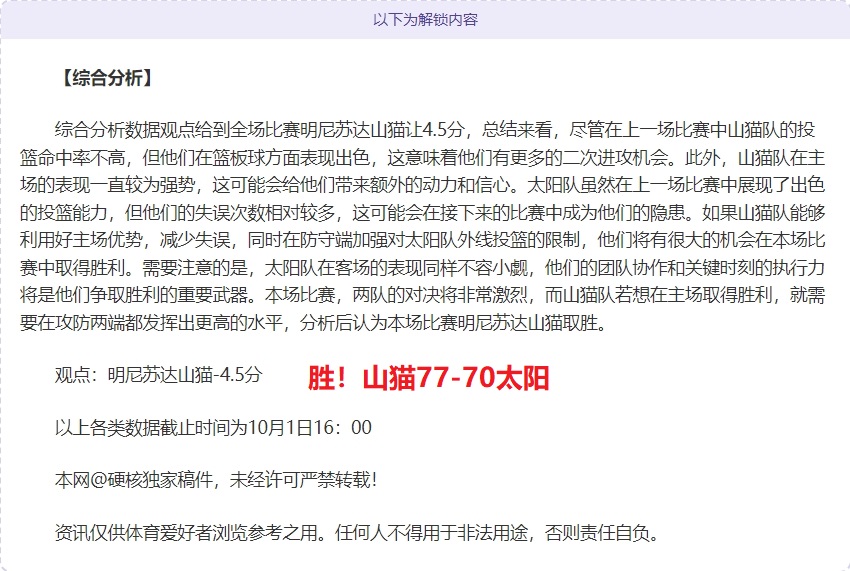
Task: Click the line "观点：明尼苏达山猫-4.5分"
Action: point(159,375)
